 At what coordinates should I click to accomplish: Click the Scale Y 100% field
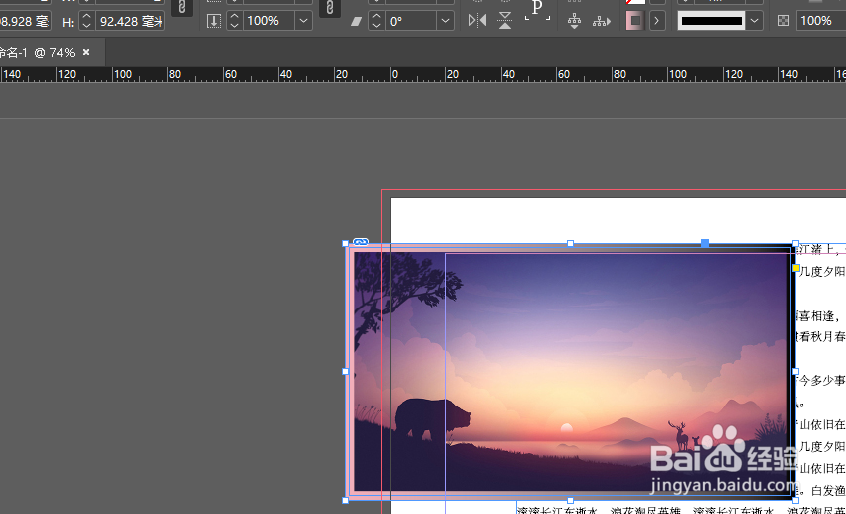pos(269,21)
